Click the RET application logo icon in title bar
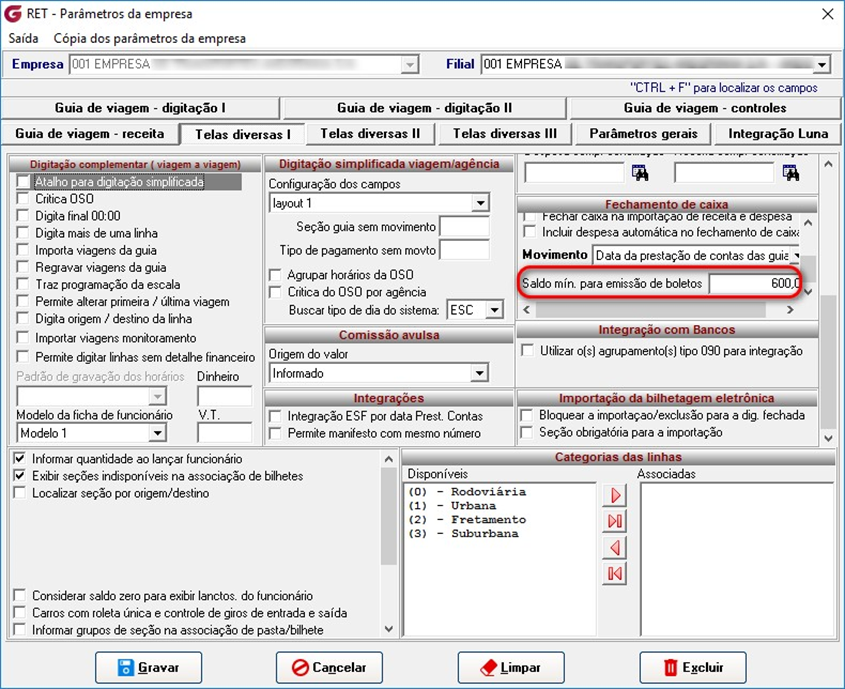 13,13
